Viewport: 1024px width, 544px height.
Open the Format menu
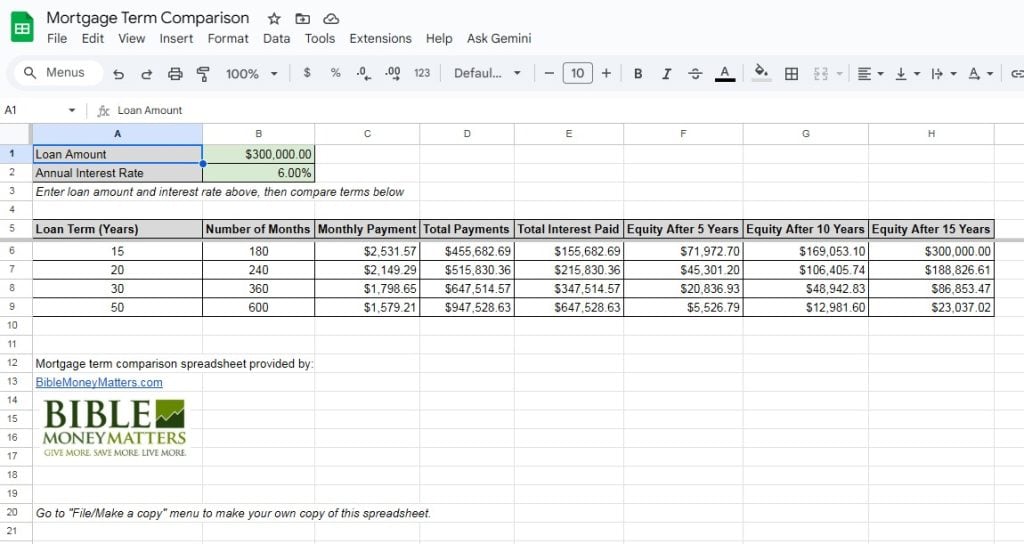[x=228, y=39]
